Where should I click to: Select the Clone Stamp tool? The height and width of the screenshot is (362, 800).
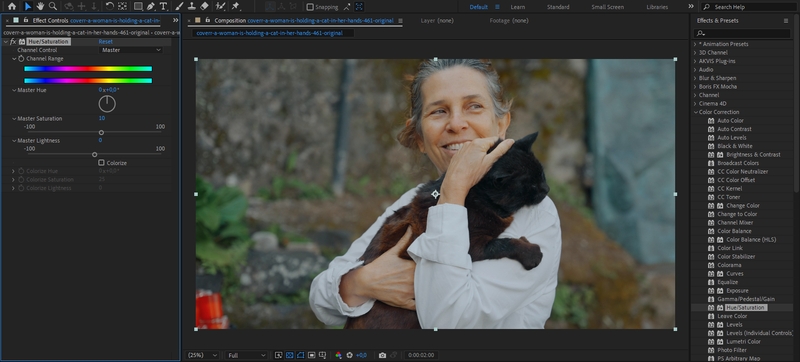(192, 7)
